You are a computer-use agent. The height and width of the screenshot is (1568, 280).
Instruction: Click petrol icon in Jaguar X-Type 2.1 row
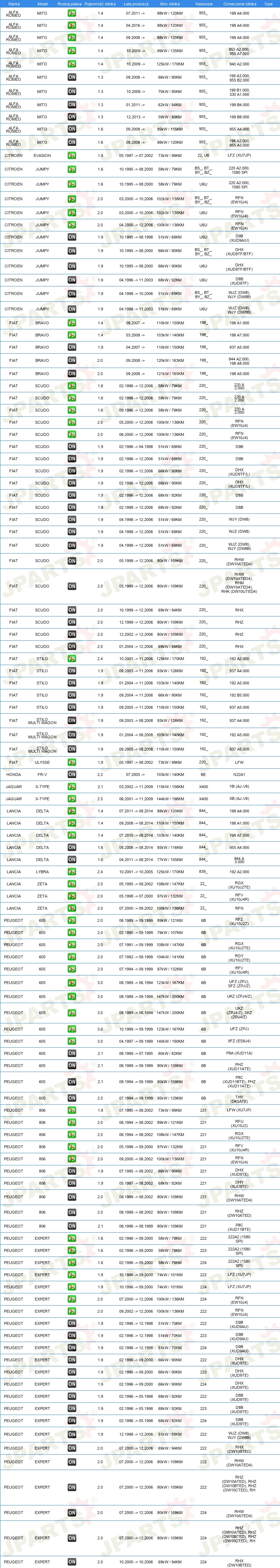point(71,787)
